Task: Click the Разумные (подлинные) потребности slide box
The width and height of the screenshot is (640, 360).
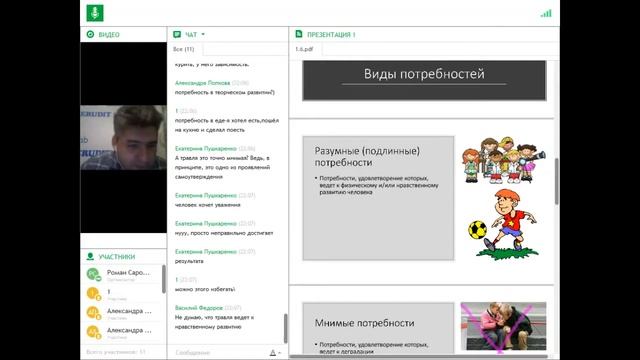Action: (378, 198)
